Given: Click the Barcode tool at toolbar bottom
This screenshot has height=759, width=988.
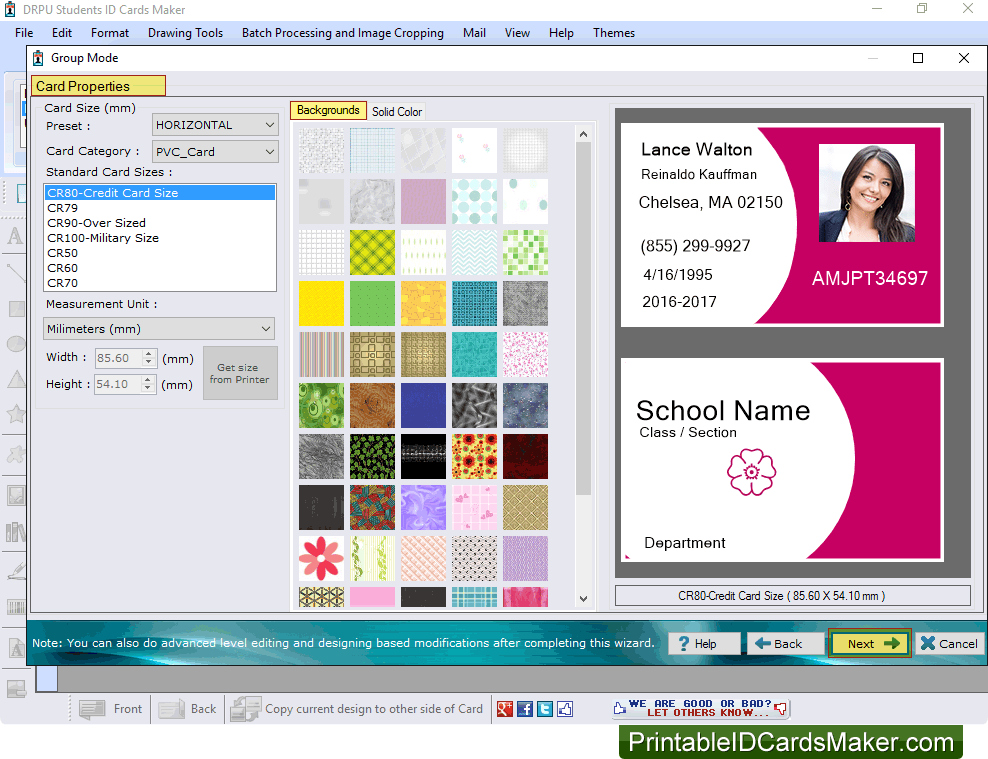Looking at the screenshot, I should (x=16, y=606).
